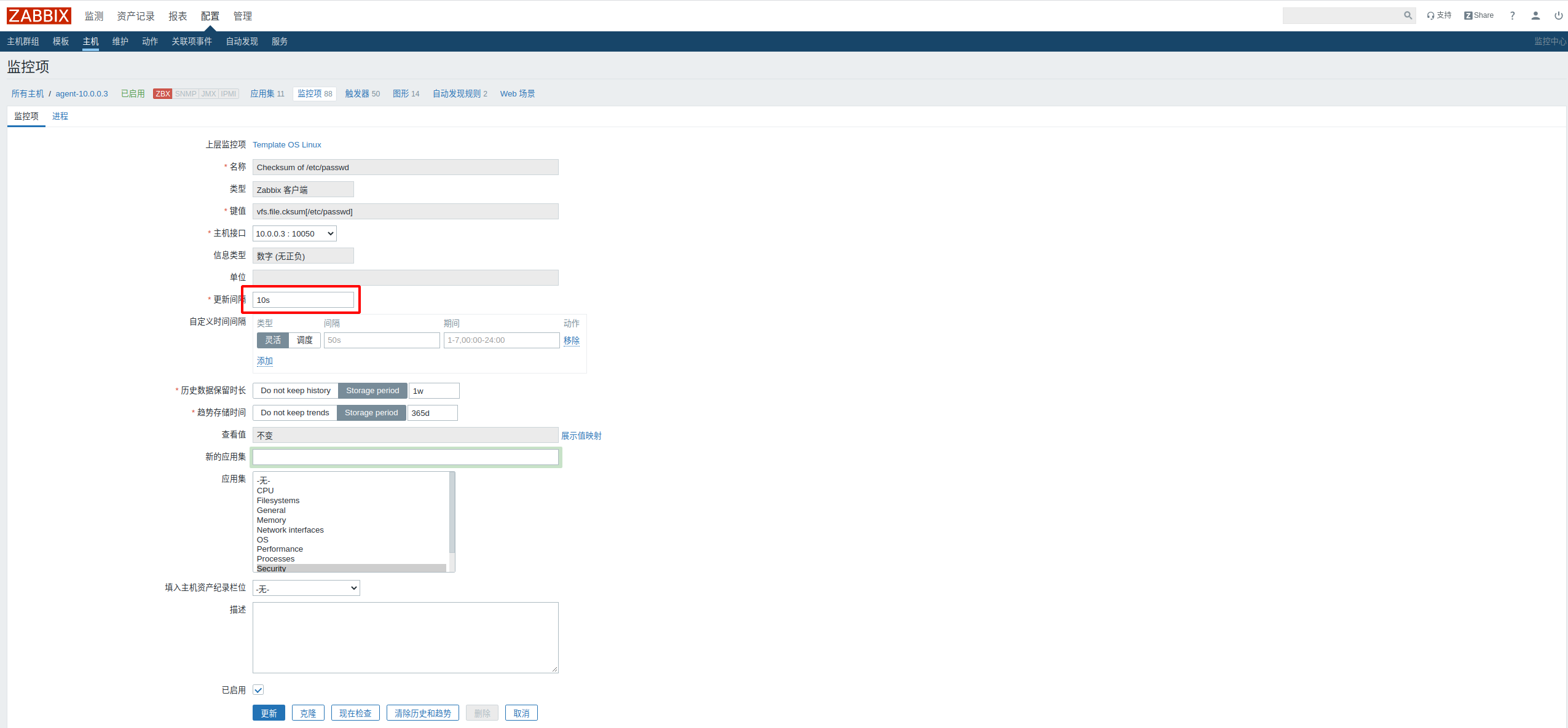Open the host inventory field dropdown

tap(306, 589)
